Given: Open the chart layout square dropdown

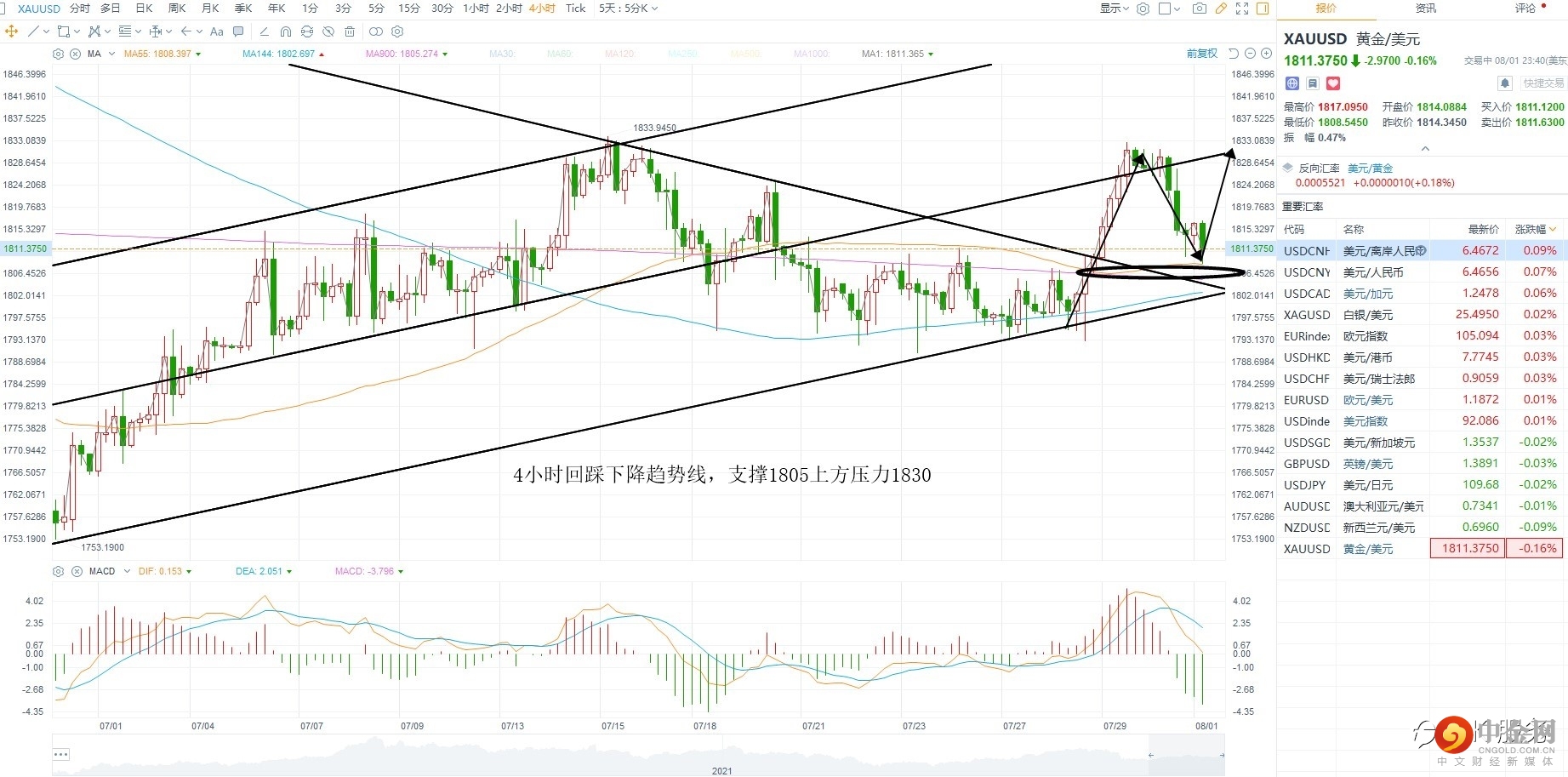Looking at the screenshot, I should (1170, 9).
